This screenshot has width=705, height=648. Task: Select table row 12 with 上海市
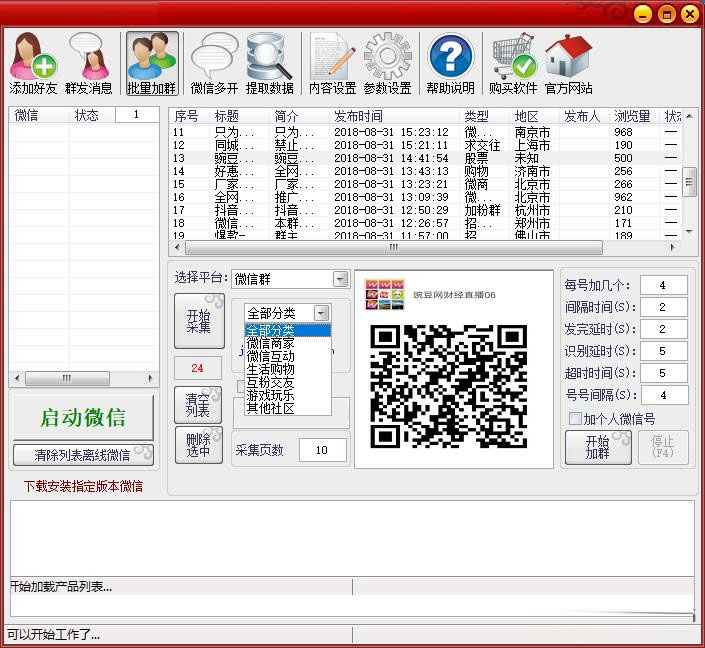pos(425,145)
